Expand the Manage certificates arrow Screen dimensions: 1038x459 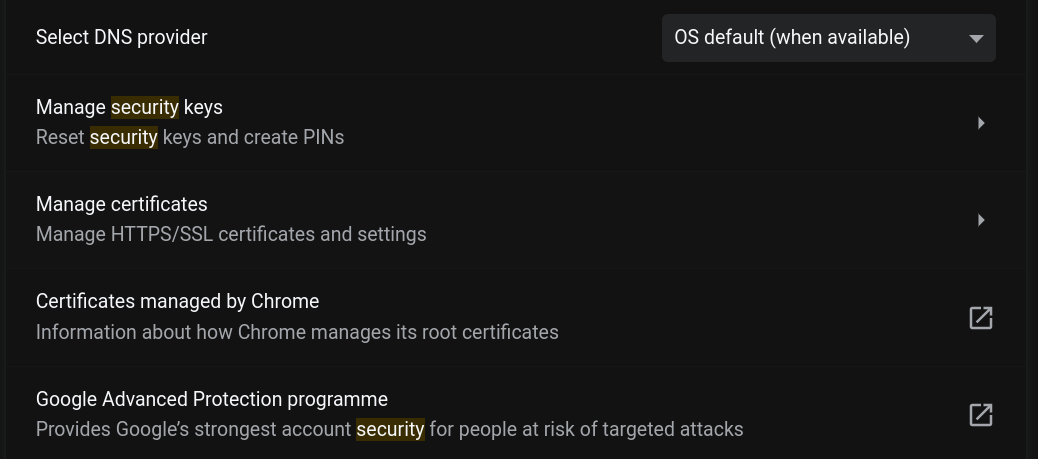pyautogui.click(x=981, y=220)
